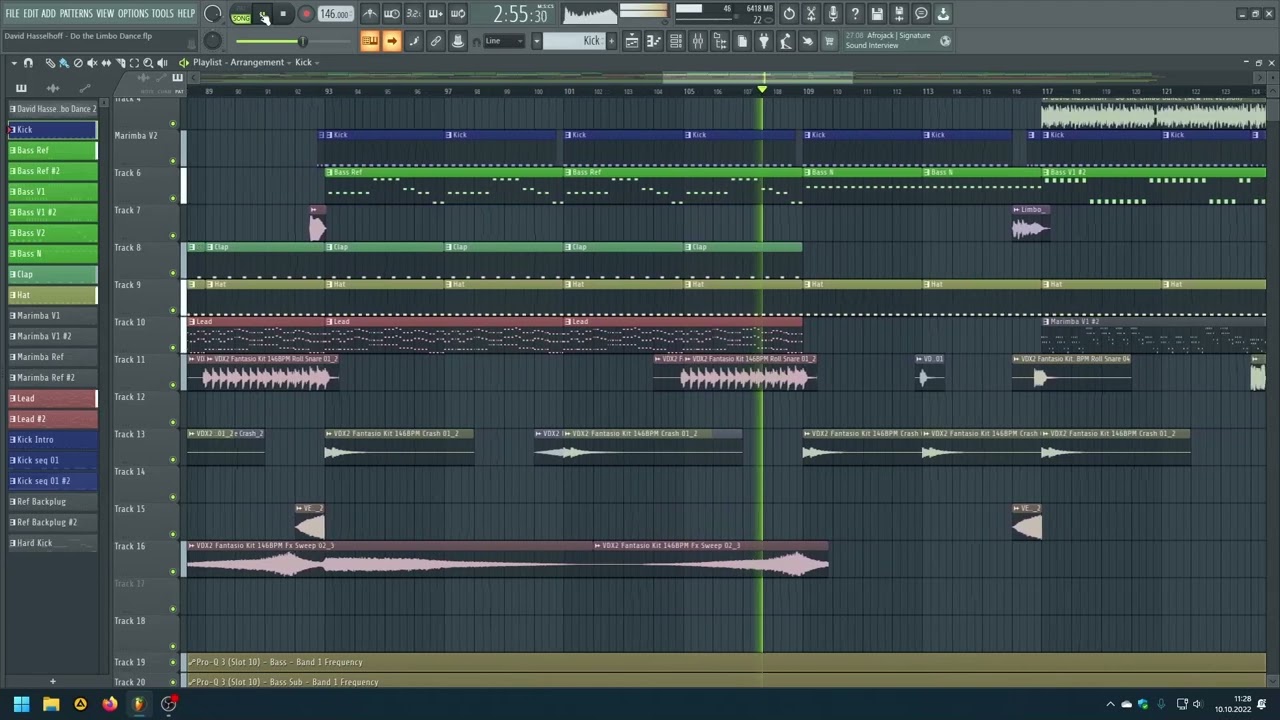Click the playlist horizontal scrollbar thumb
Viewport: 1280px width, 720px height.
(x=757, y=76)
